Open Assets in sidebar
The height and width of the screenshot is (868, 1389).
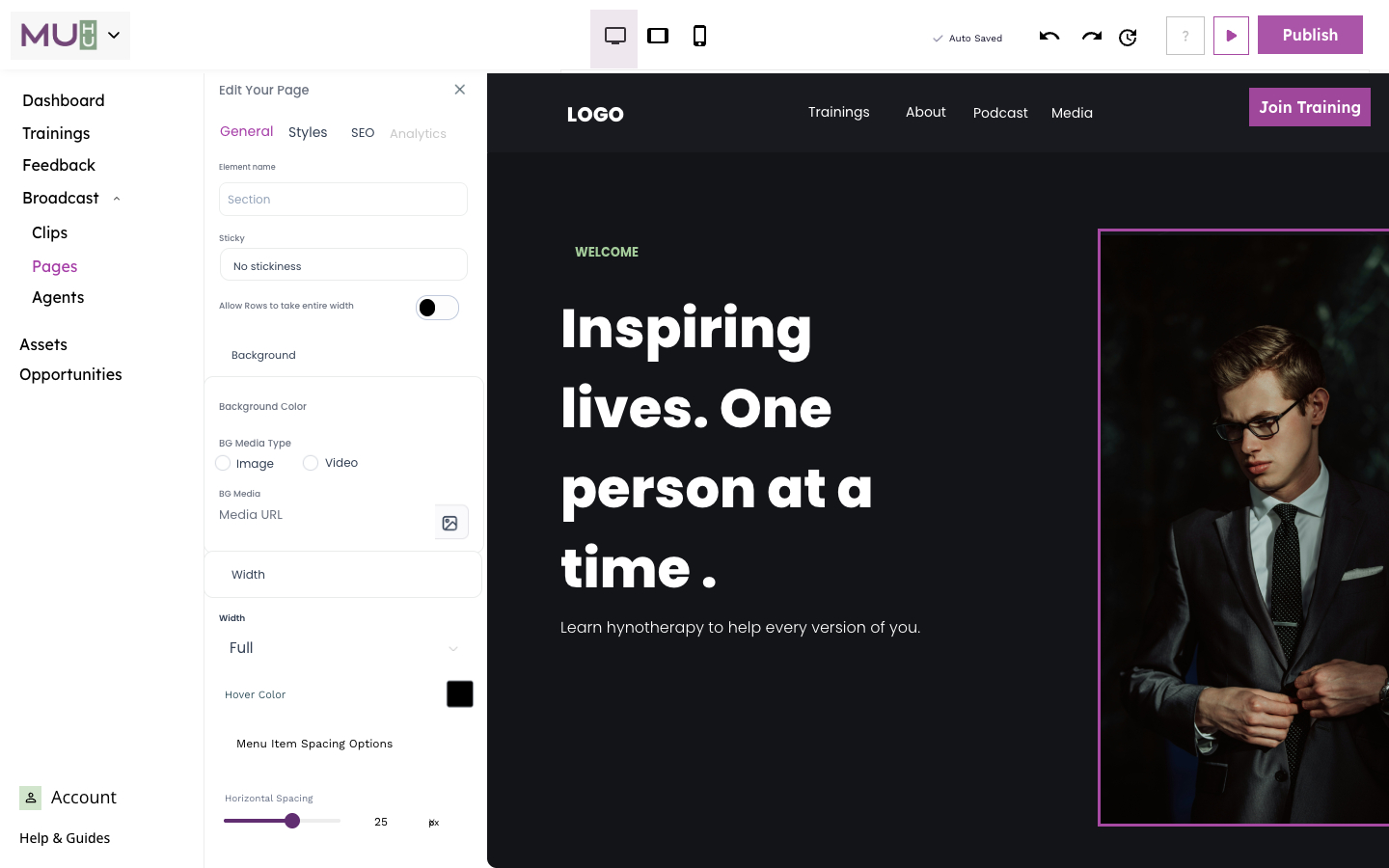click(43, 344)
